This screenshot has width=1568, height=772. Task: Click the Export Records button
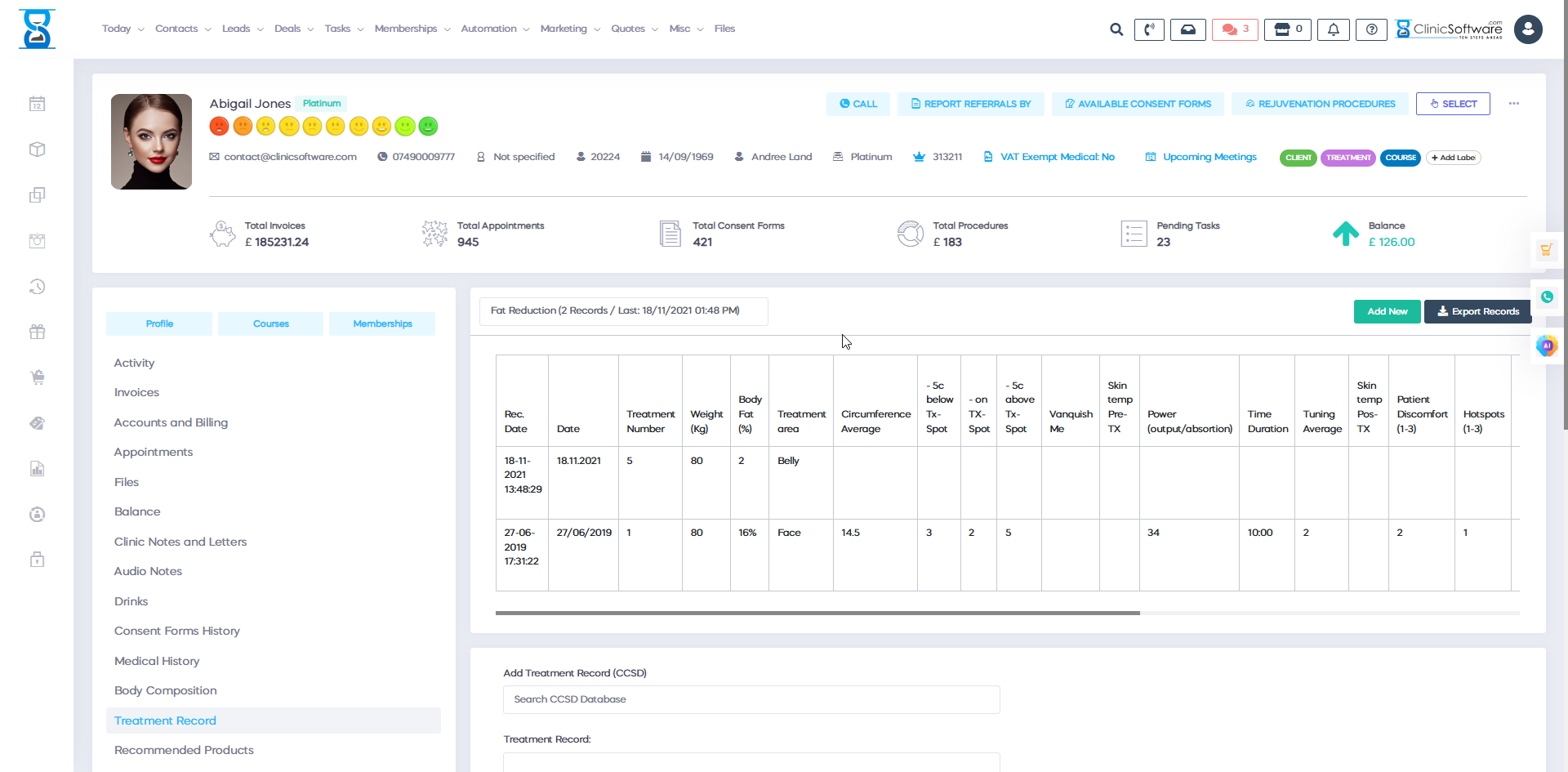coord(1477,311)
